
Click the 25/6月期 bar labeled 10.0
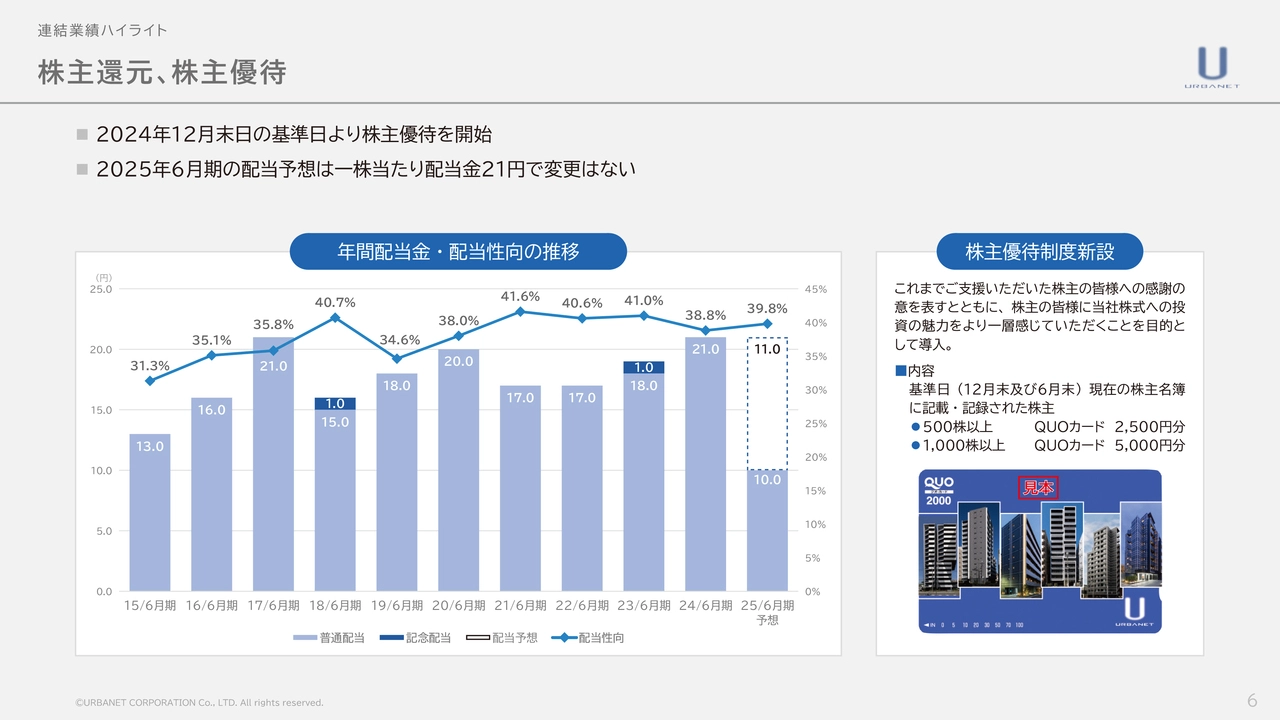tap(767, 530)
